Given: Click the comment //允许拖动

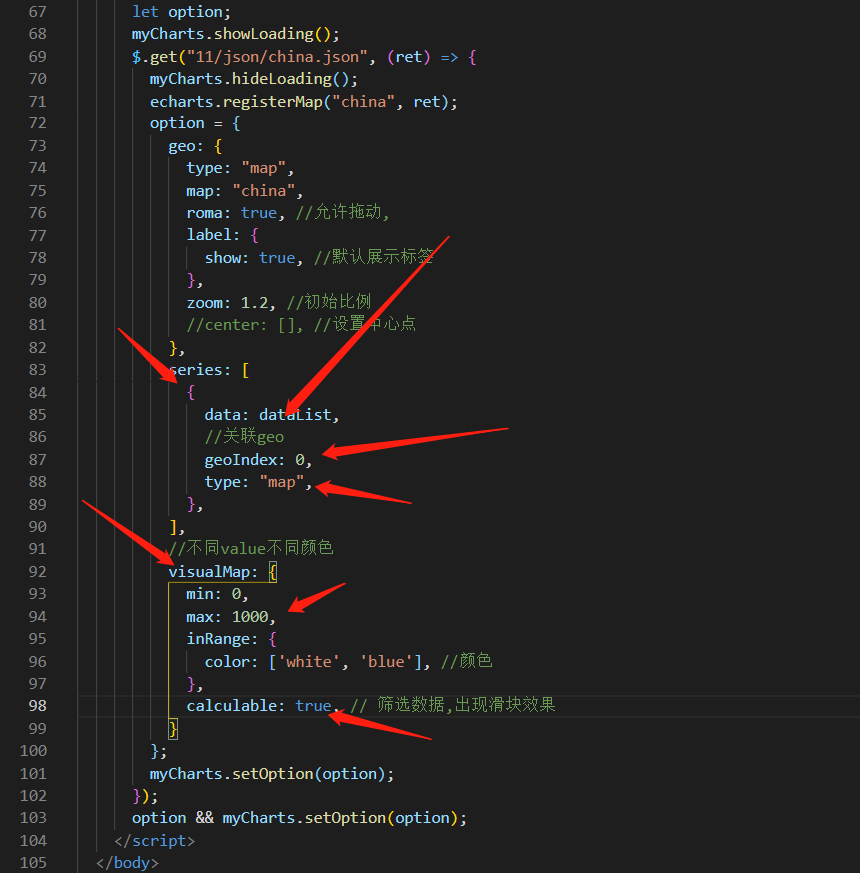Looking at the screenshot, I should click(342, 213).
